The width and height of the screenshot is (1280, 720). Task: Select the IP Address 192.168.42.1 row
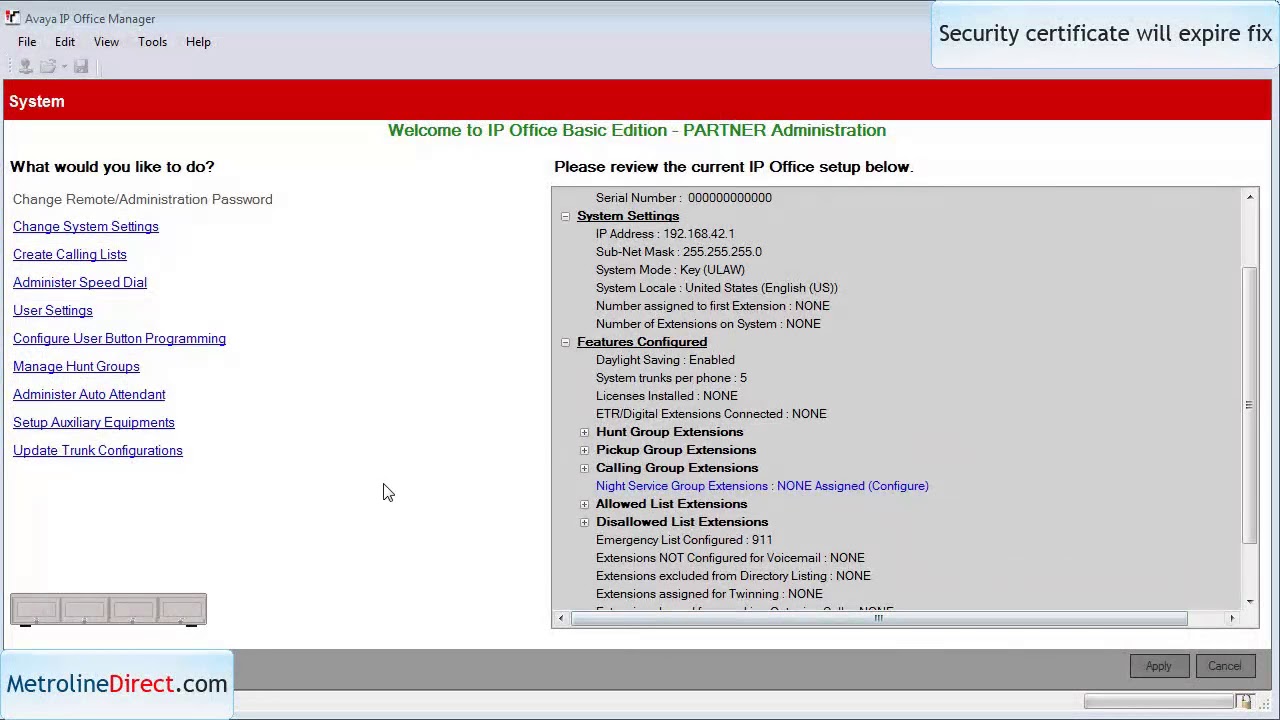coord(665,234)
